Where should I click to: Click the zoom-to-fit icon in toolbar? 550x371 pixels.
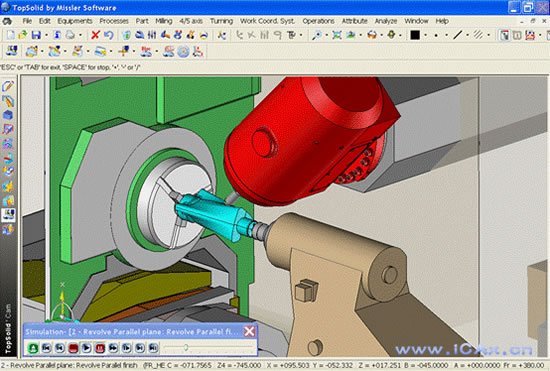(337, 35)
